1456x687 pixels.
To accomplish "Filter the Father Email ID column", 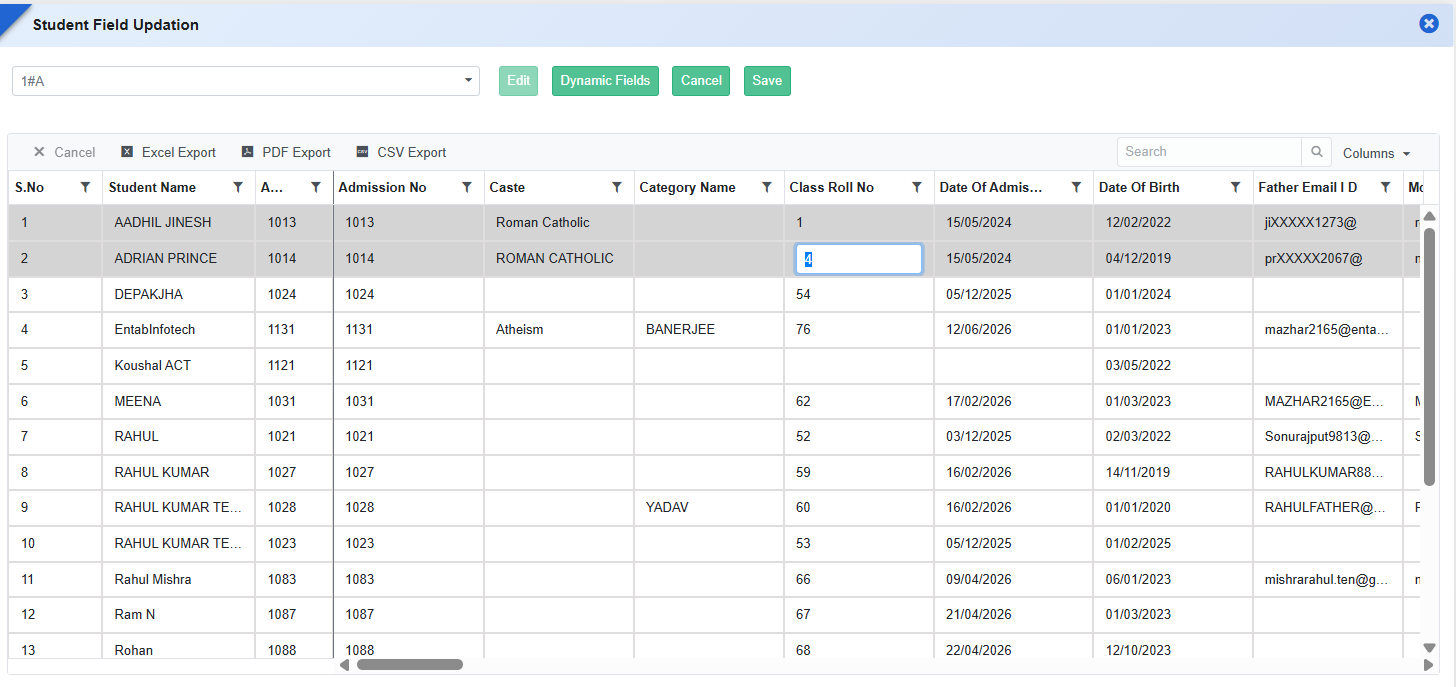I will 1385,187.
